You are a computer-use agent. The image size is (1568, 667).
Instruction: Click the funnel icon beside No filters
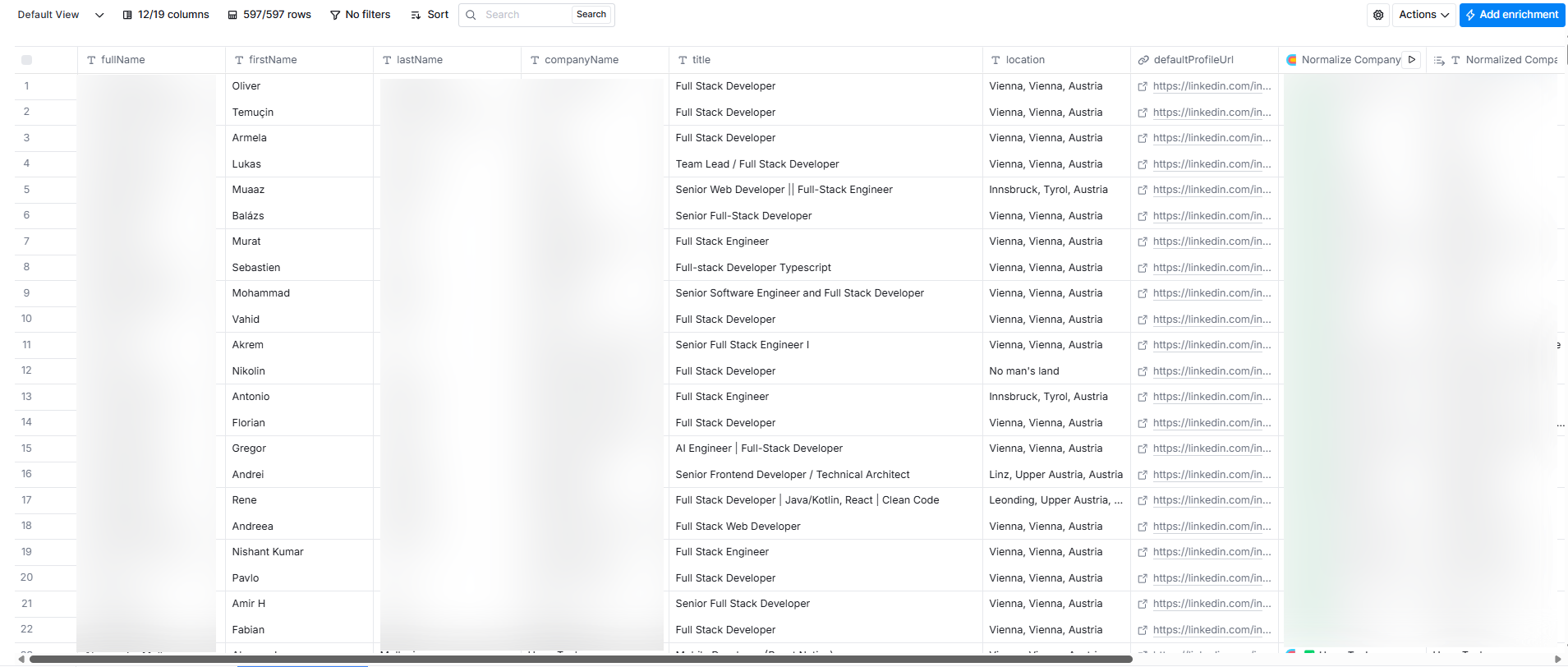(335, 15)
